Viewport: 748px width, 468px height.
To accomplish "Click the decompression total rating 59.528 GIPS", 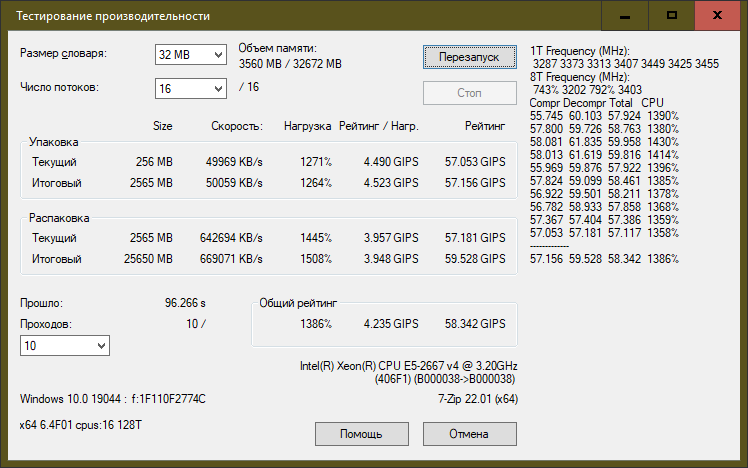I will click(475, 259).
